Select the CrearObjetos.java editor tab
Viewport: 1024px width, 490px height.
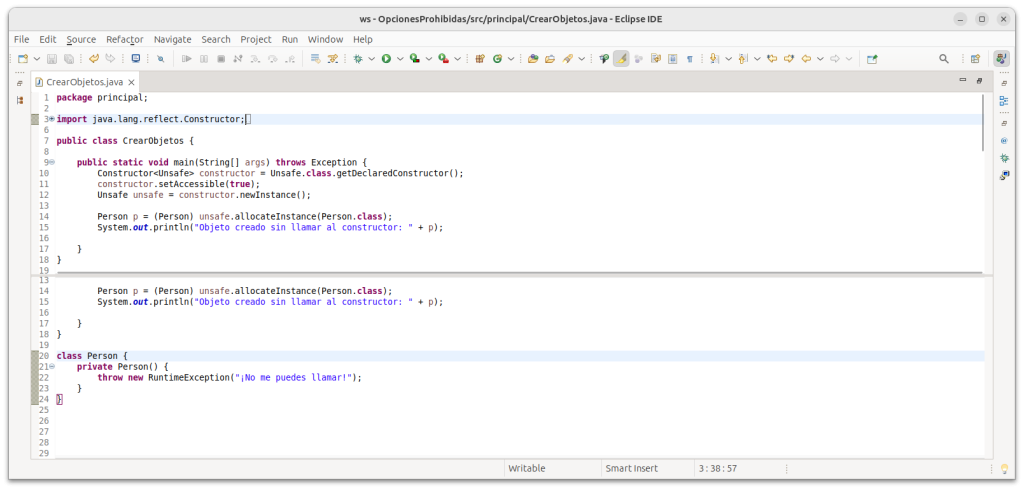pos(83,81)
